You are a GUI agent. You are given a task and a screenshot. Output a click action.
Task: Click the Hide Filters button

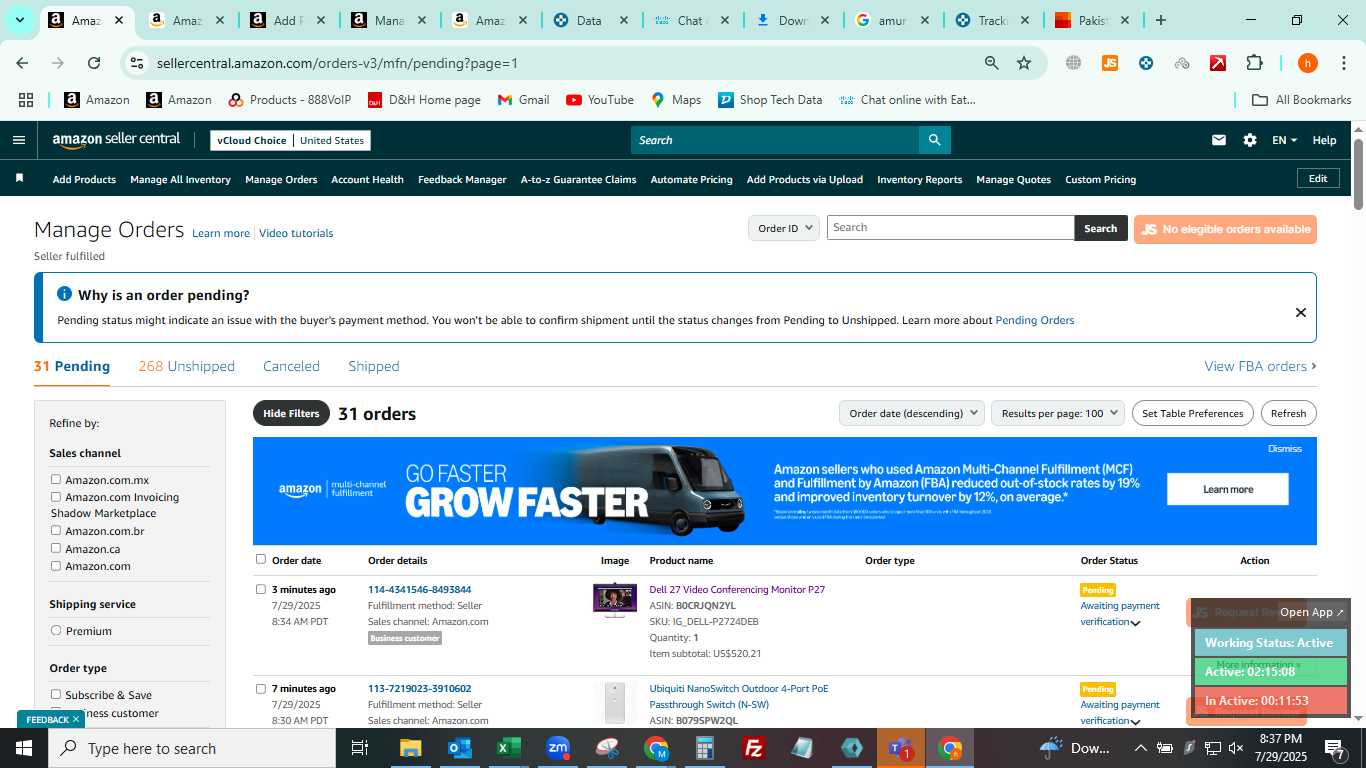(291, 413)
